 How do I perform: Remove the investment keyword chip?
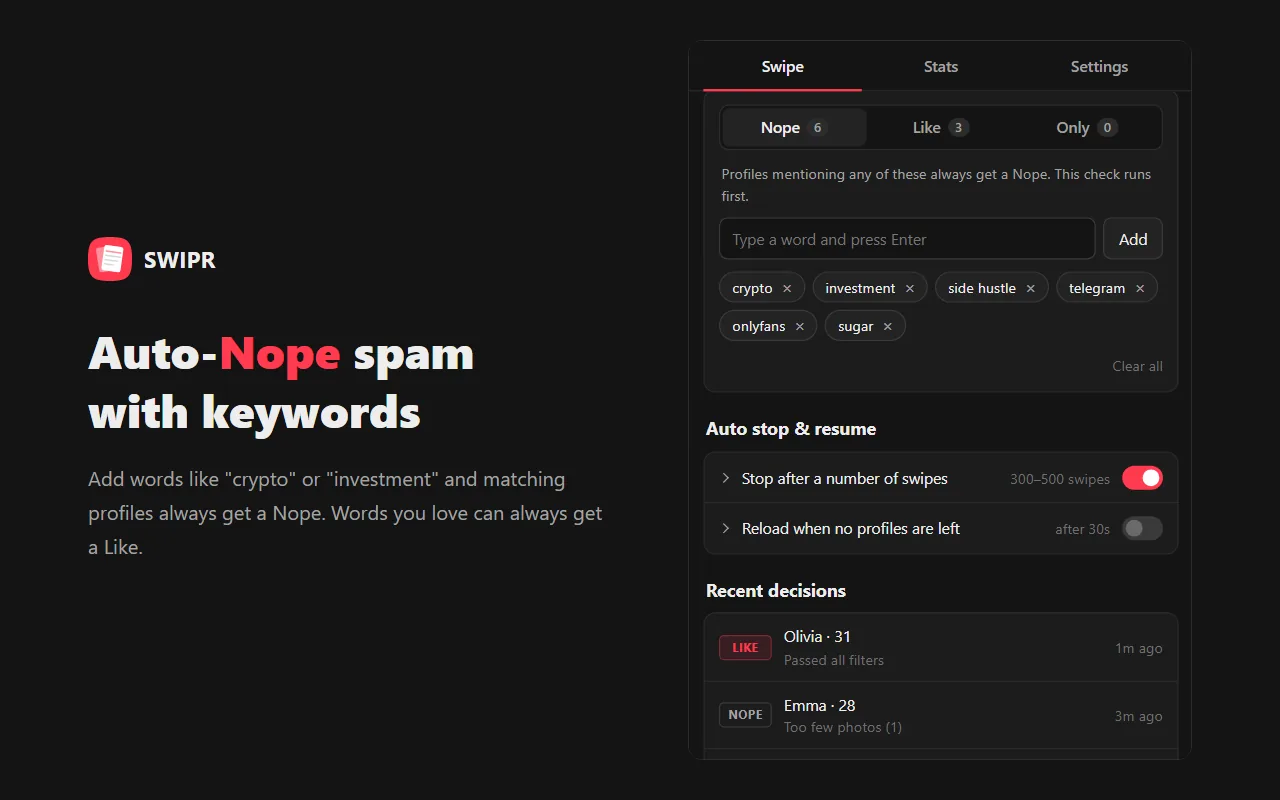pyautogui.click(x=910, y=288)
